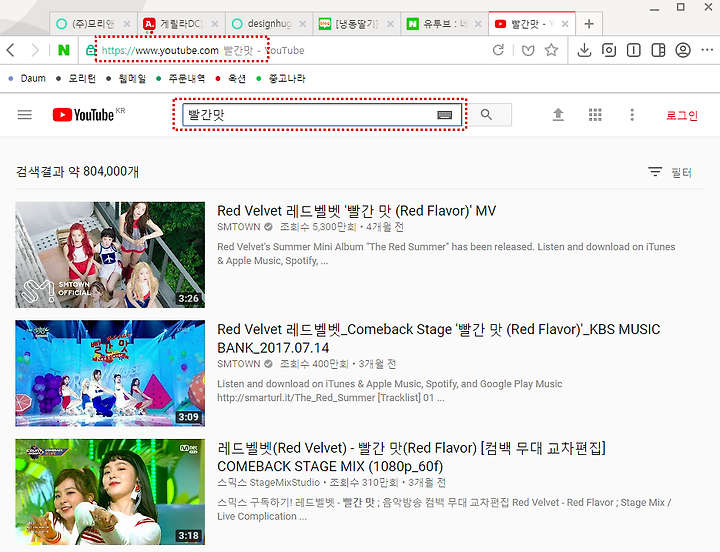Open the YouTube apps grid icon
Viewport: 720px width, 552px height.
pos(595,114)
